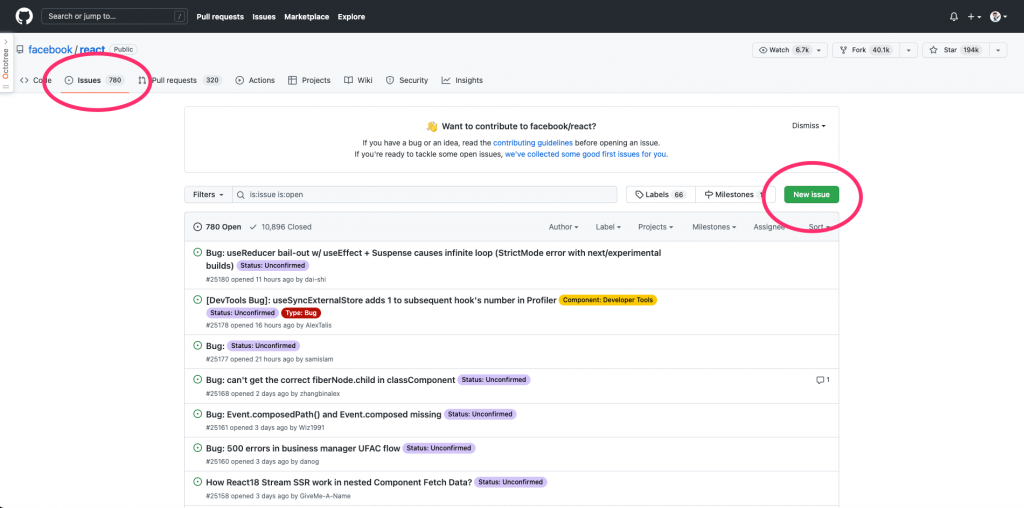The width and height of the screenshot is (1024, 508).
Task: Click the Type: Bug label
Action: coord(301,313)
